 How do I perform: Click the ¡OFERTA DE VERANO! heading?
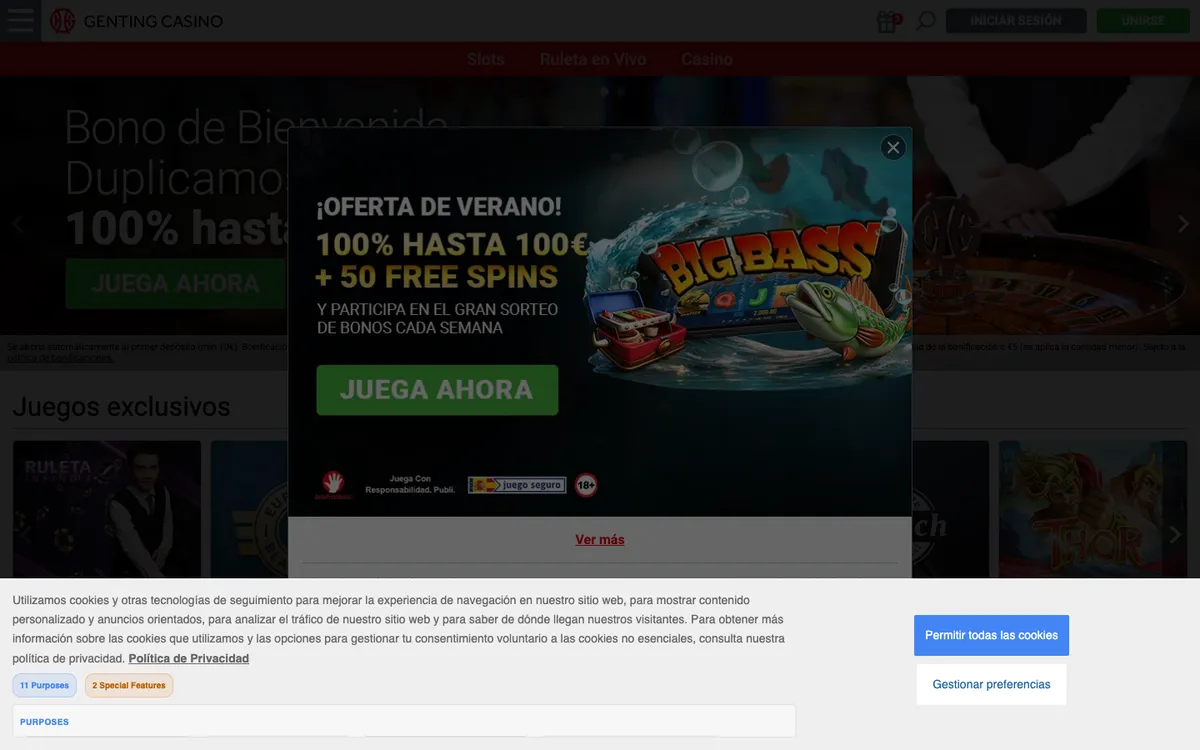[439, 207]
